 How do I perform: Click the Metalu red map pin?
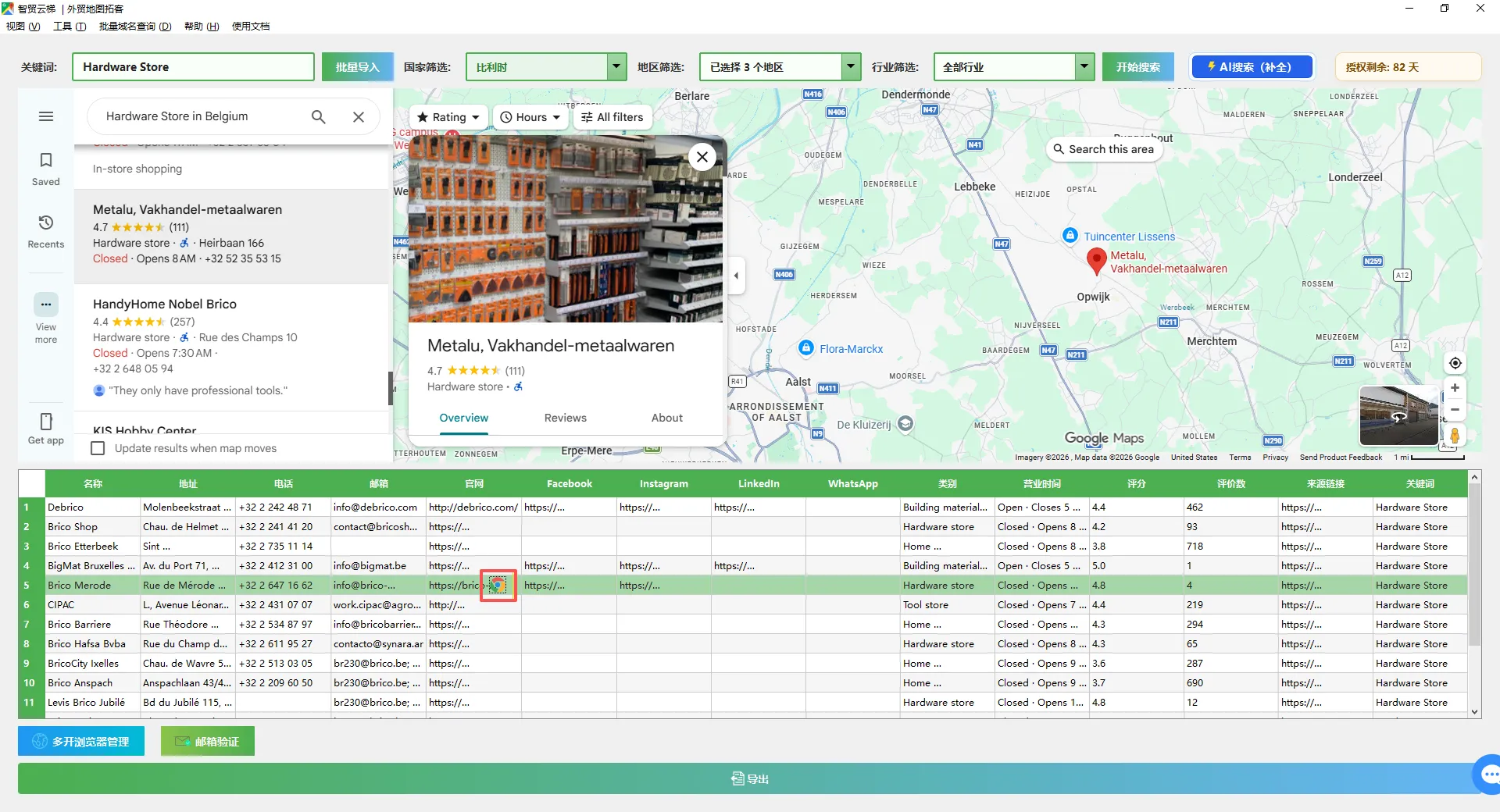tap(1097, 262)
